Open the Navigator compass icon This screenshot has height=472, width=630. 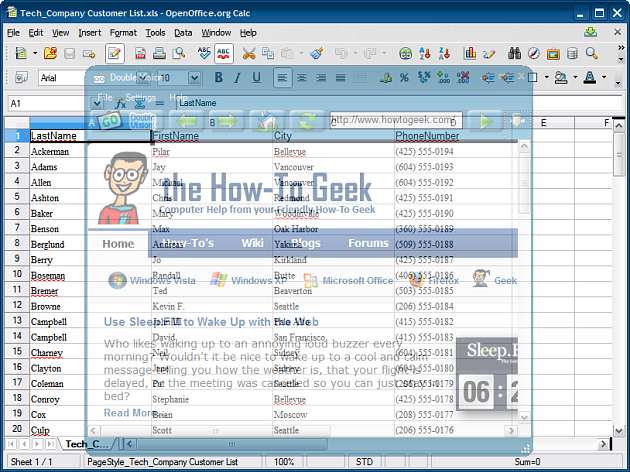[534, 53]
